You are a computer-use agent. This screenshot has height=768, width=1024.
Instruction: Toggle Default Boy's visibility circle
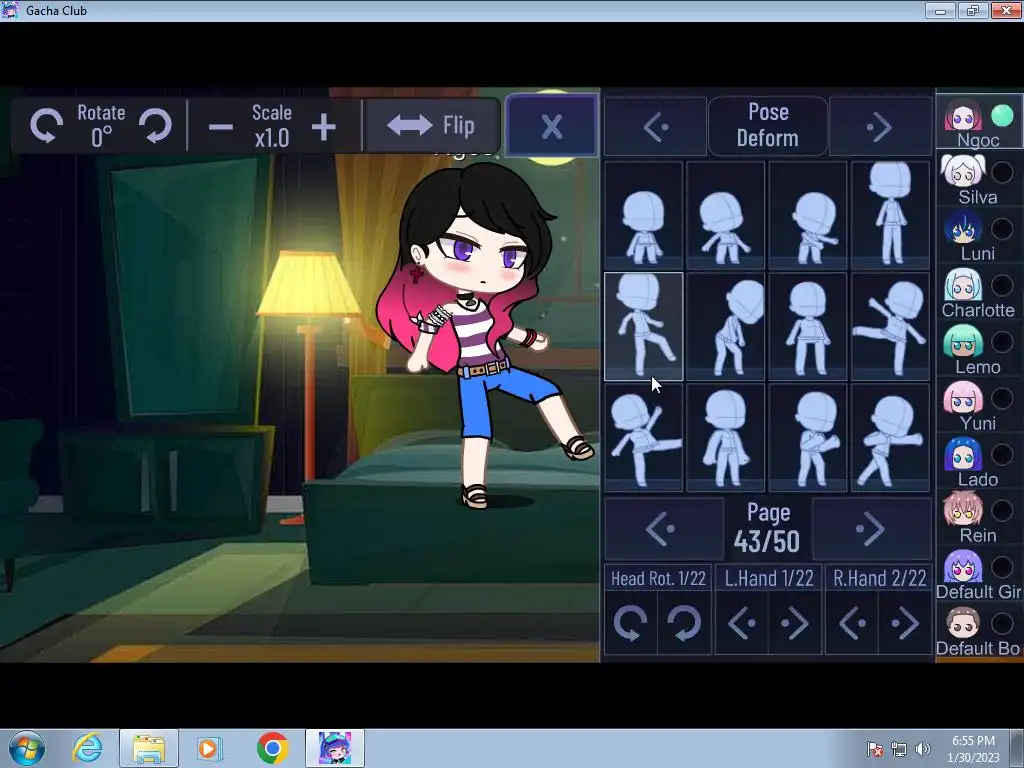click(1002, 623)
